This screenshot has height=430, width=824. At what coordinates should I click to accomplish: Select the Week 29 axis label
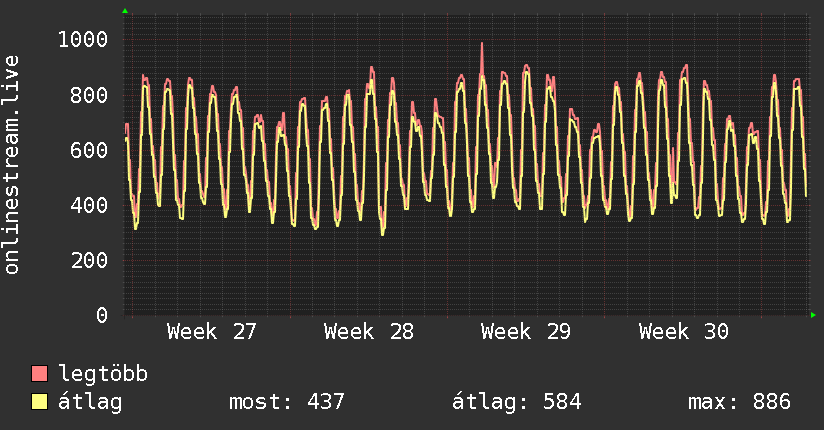(x=526, y=332)
